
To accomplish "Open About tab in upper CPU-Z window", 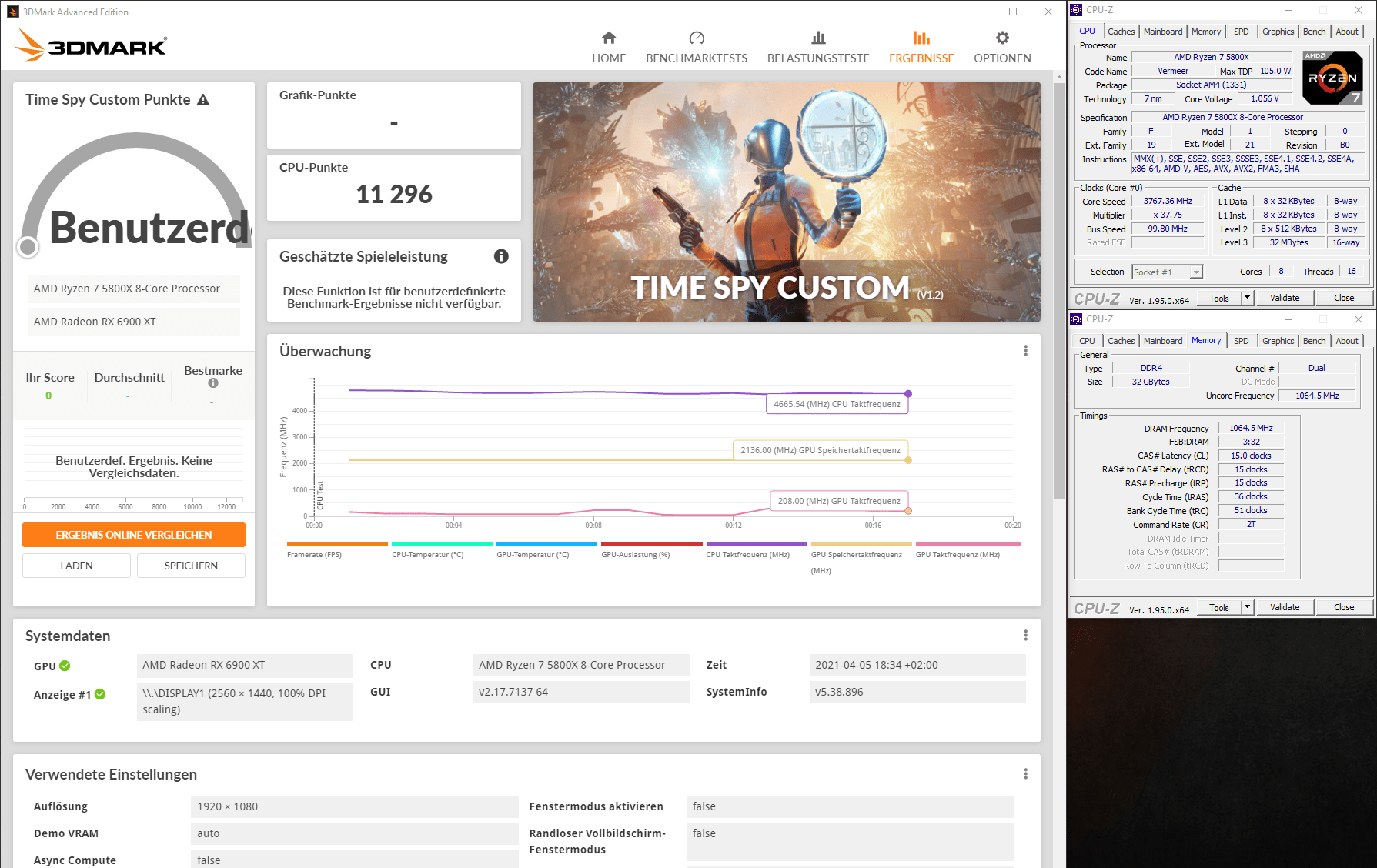I will [x=1346, y=32].
